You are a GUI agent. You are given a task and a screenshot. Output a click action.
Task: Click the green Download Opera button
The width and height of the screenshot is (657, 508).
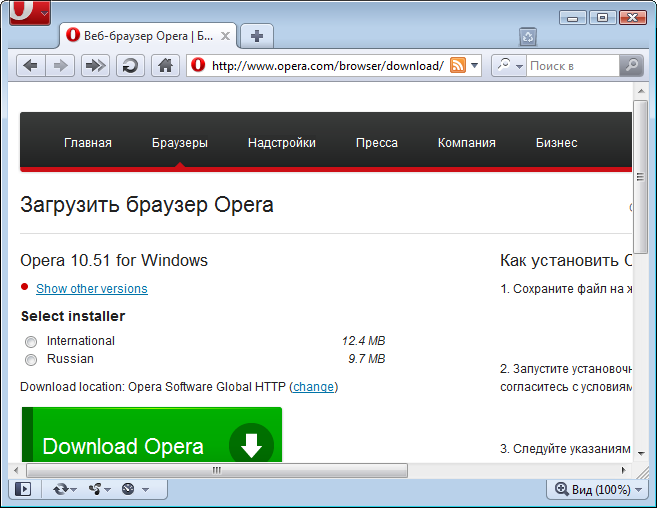tap(152, 435)
